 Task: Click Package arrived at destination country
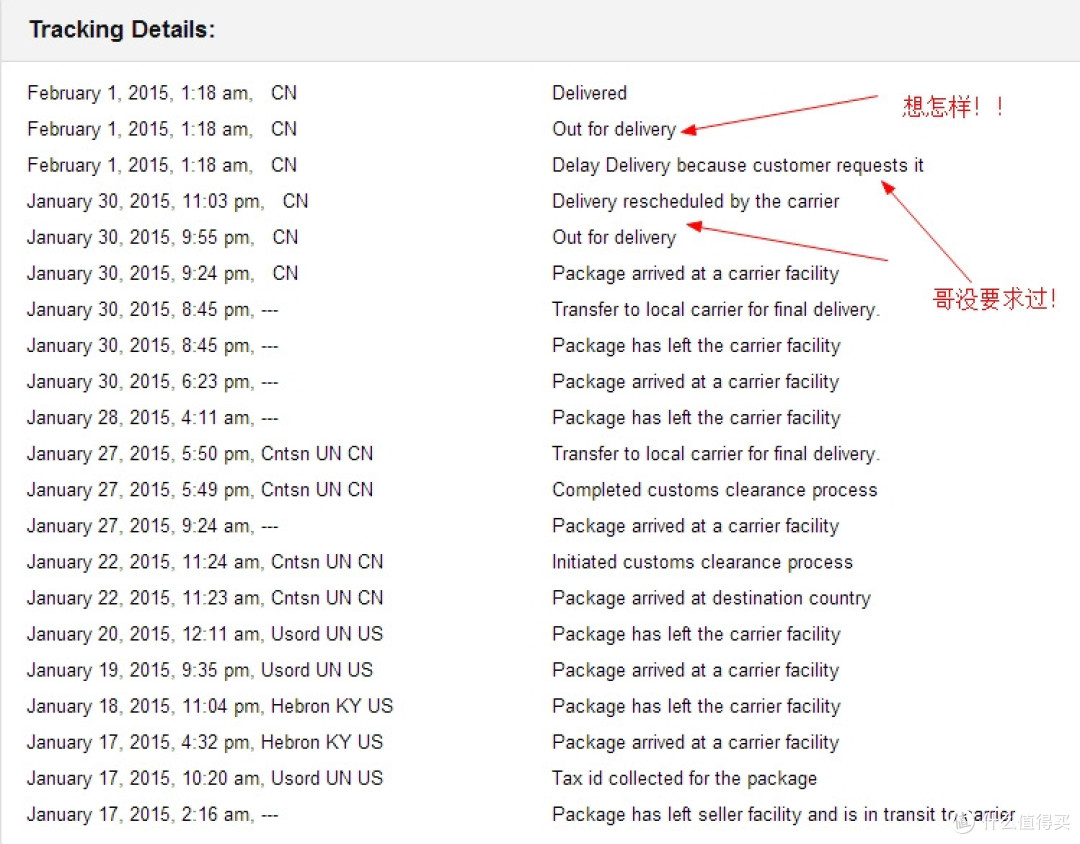[712, 598]
